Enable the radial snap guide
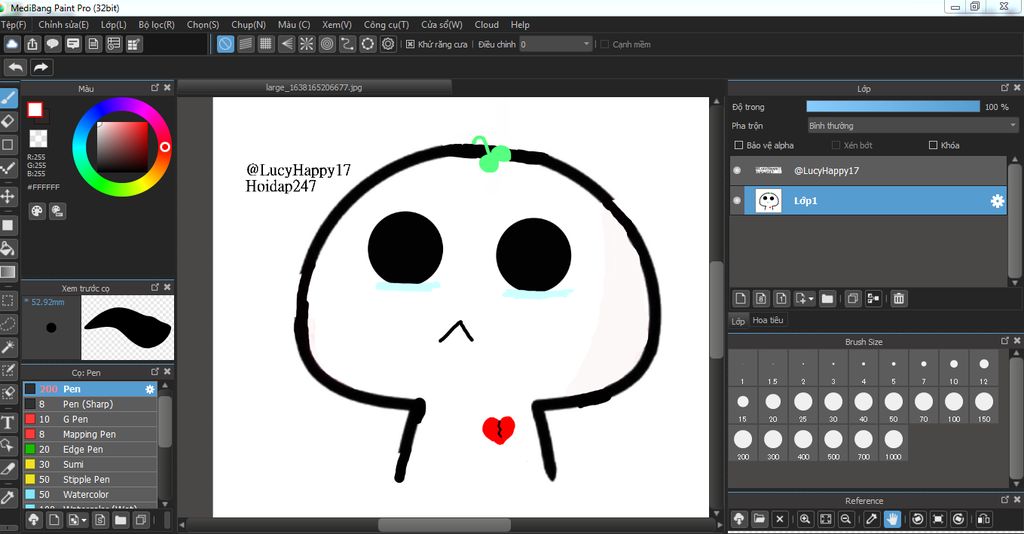Image resolution: width=1024 pixels, height=534 pixels. point(306,44)
